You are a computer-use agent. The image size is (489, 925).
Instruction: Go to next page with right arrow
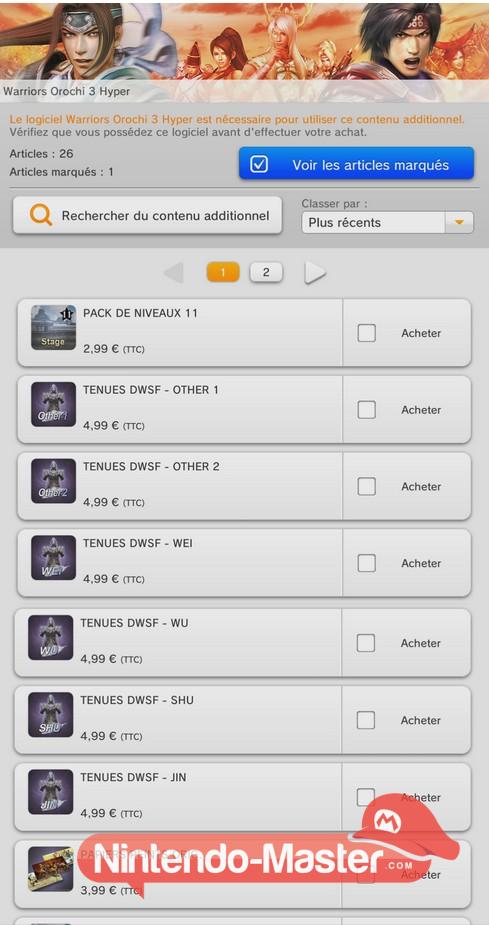[x=315, y=273]
